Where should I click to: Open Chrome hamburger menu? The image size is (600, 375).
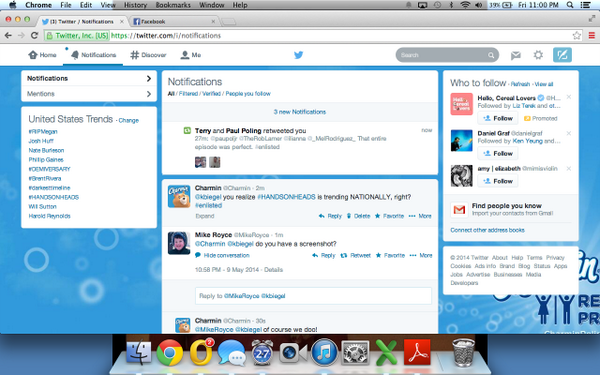click(x=592, y=36)
